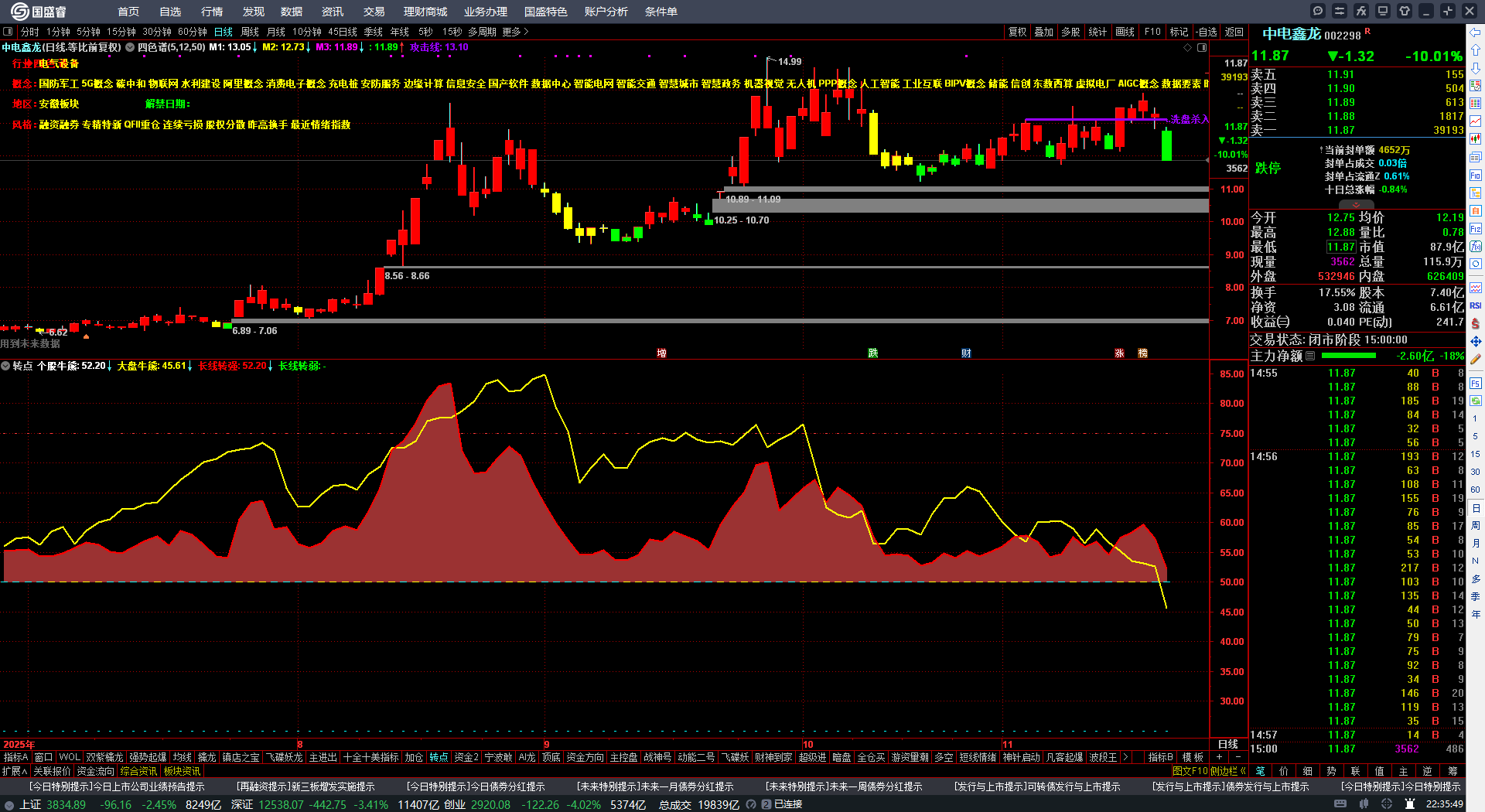1485x812 pixels.
Task: Click the keyboard icon in status bar
Action: click(x=1340, y=804)
